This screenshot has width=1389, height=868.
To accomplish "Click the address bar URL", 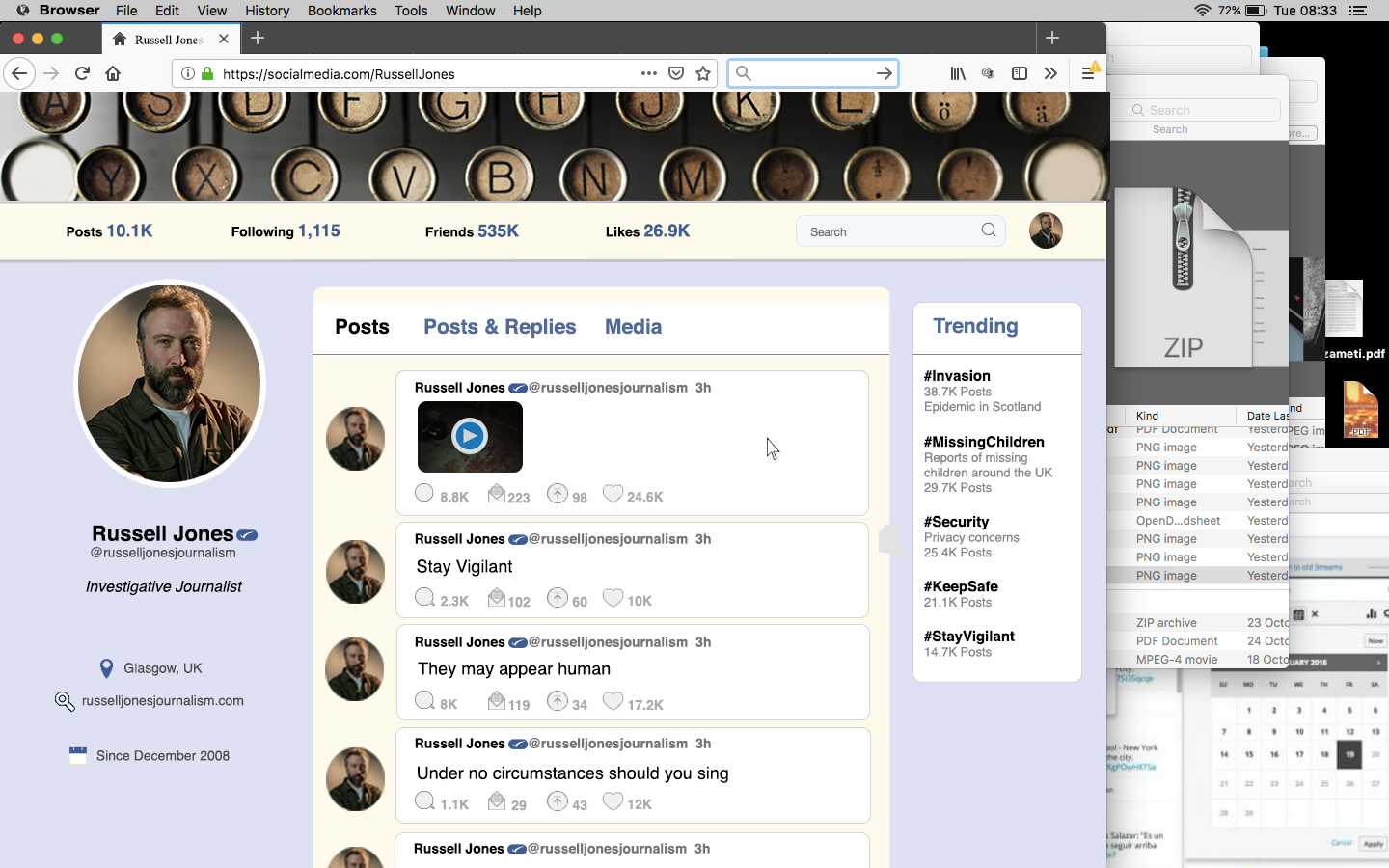I will [x=339, y=74].
